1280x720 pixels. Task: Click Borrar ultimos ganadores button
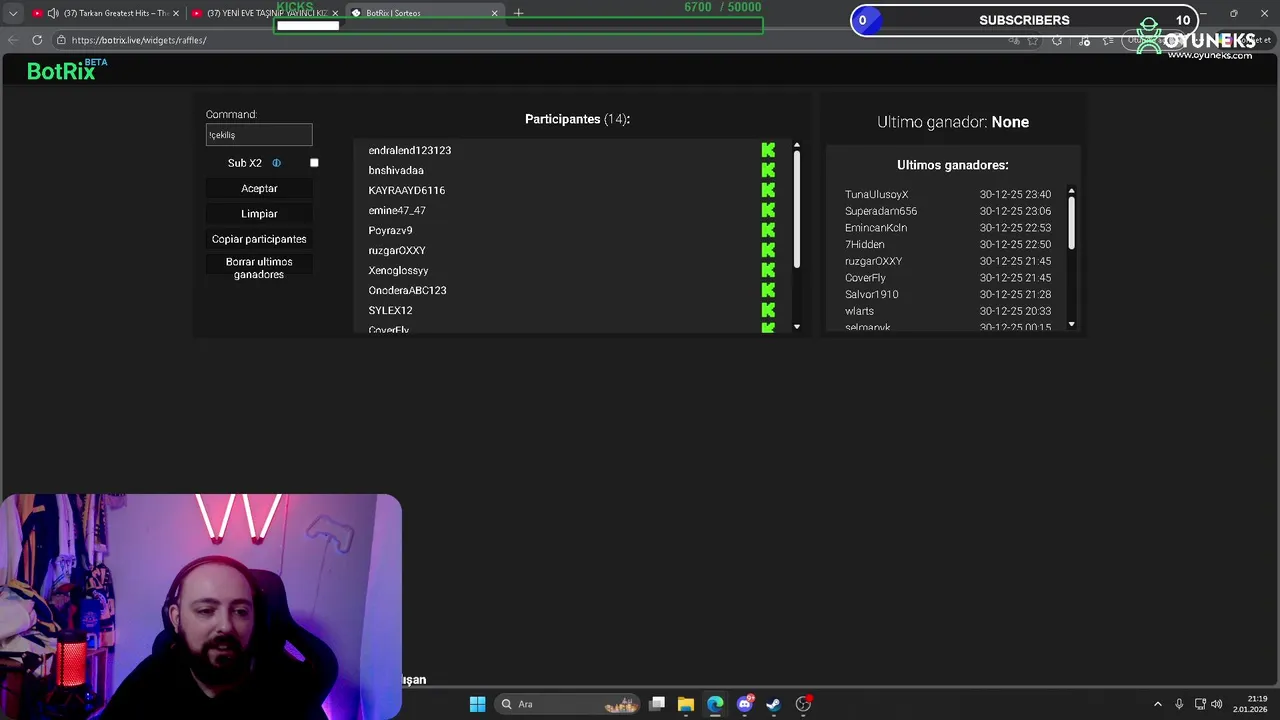coord(259,268)
